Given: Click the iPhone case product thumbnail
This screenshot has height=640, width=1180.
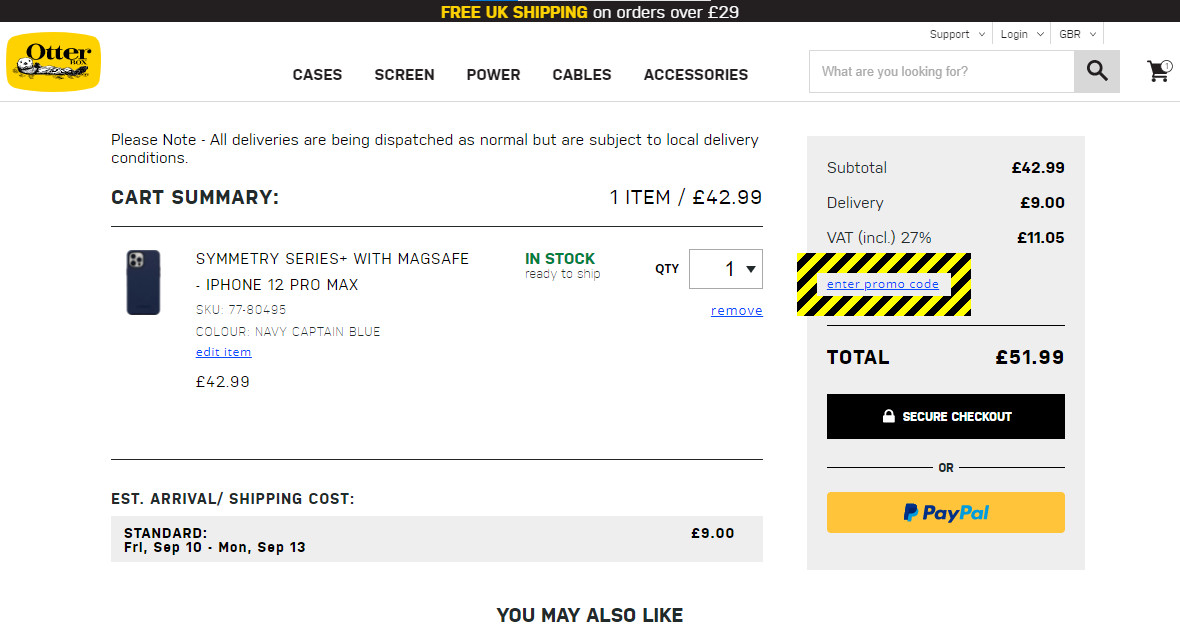Looking at the screenshot, I should coord(143,282).
